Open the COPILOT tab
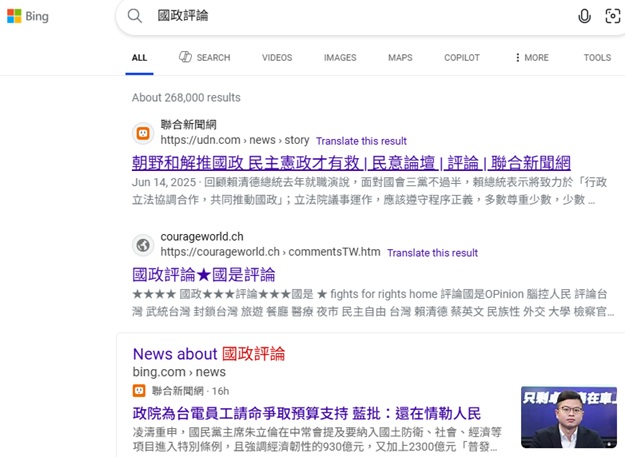Screen dimensions: 625x457 point(462,58)
